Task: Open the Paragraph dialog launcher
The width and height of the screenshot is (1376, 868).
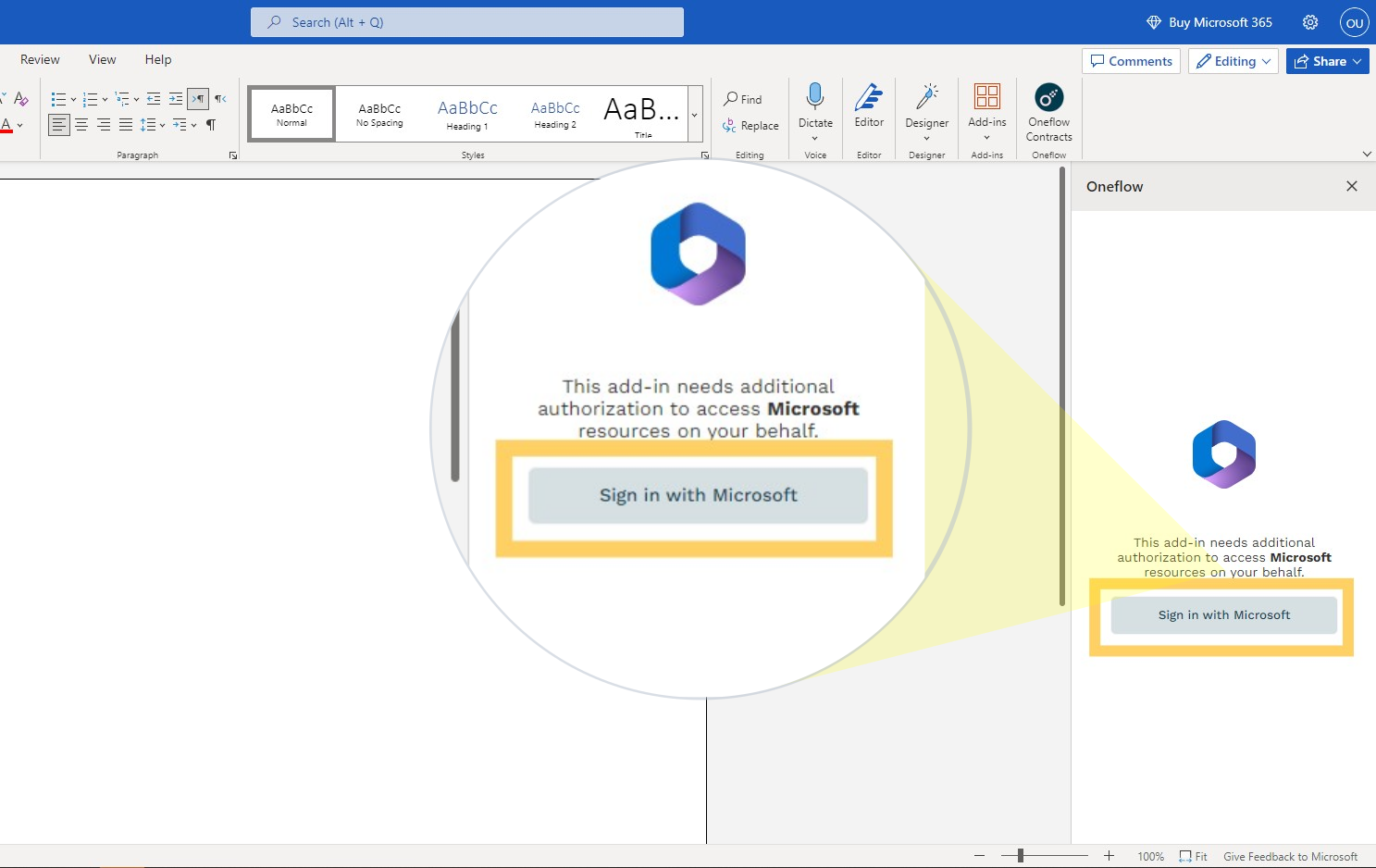Action: pyautogui.click(x=233, y=155)
